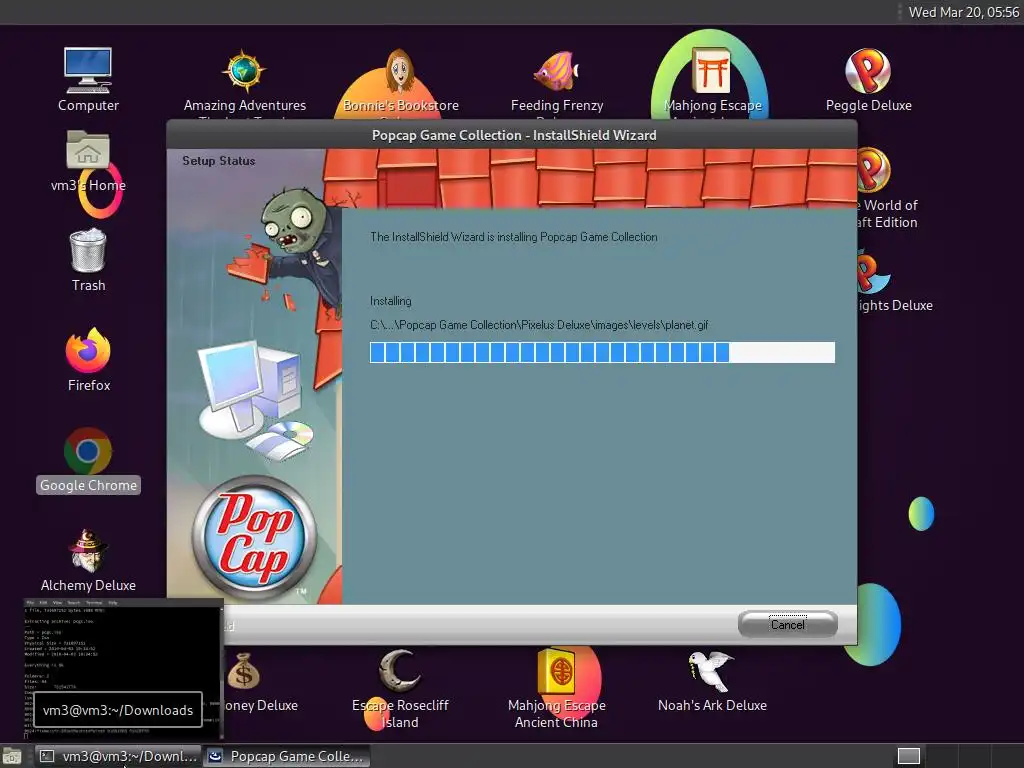Screen dimensions: 1024x768
Task: Open the Trash icon on the desktop
Action: 88,260
